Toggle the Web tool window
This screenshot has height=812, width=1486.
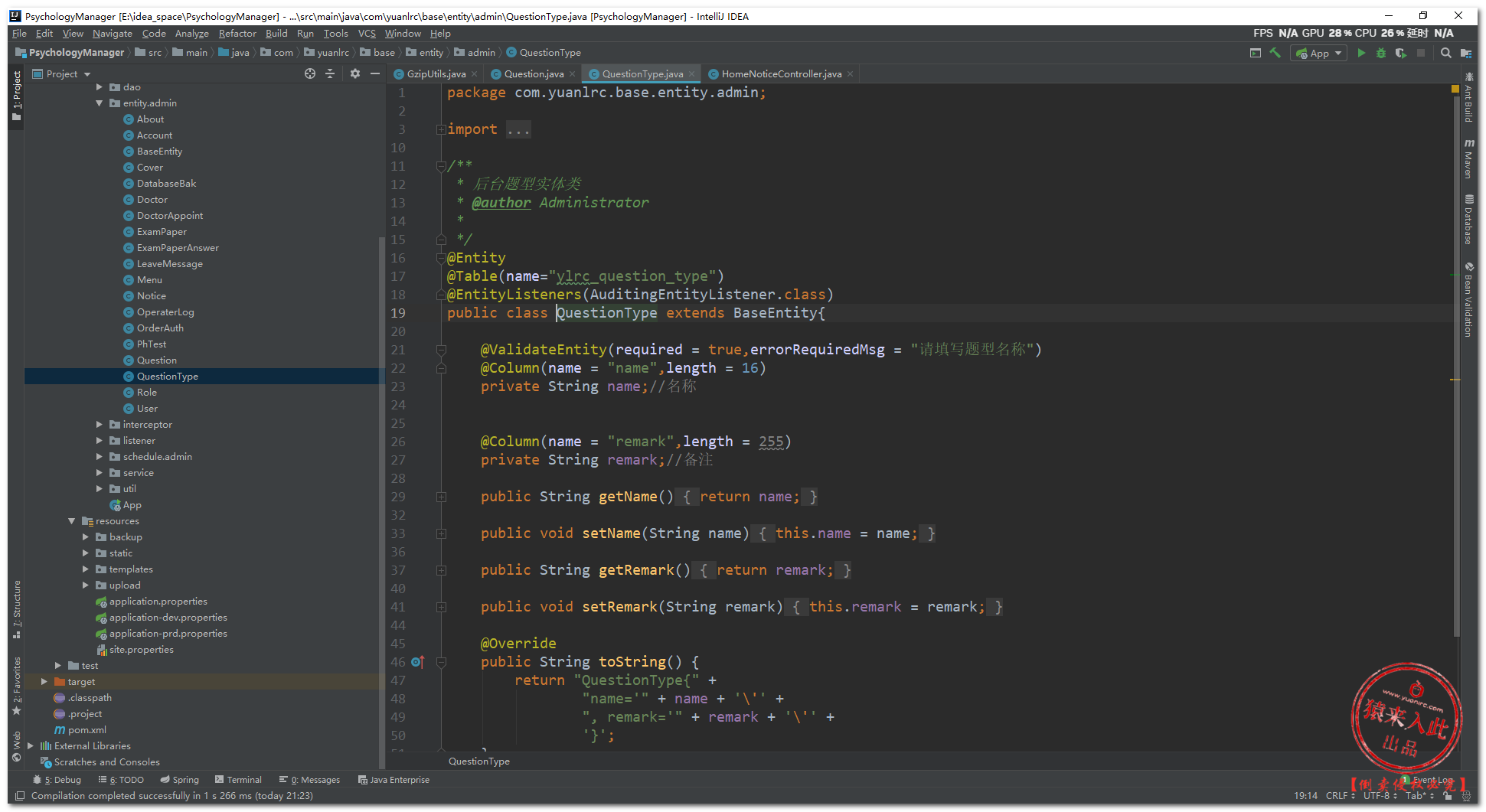click(17, 747)
